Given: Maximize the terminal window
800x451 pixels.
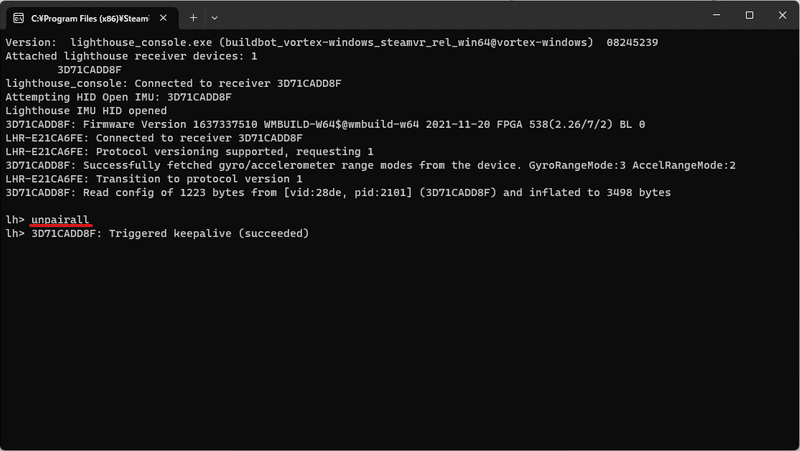Looking at the screenshot, I should point(749,15).
